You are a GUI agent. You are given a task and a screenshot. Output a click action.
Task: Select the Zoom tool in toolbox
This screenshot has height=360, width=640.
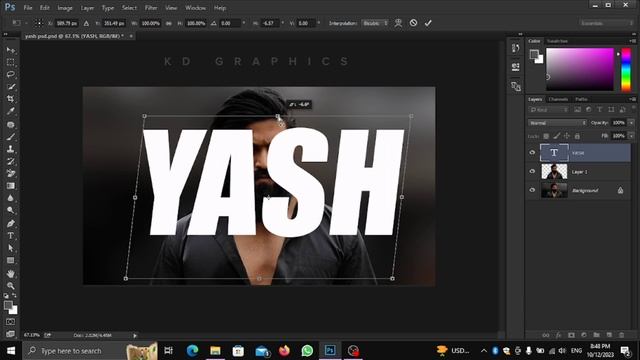pos(11,286)
